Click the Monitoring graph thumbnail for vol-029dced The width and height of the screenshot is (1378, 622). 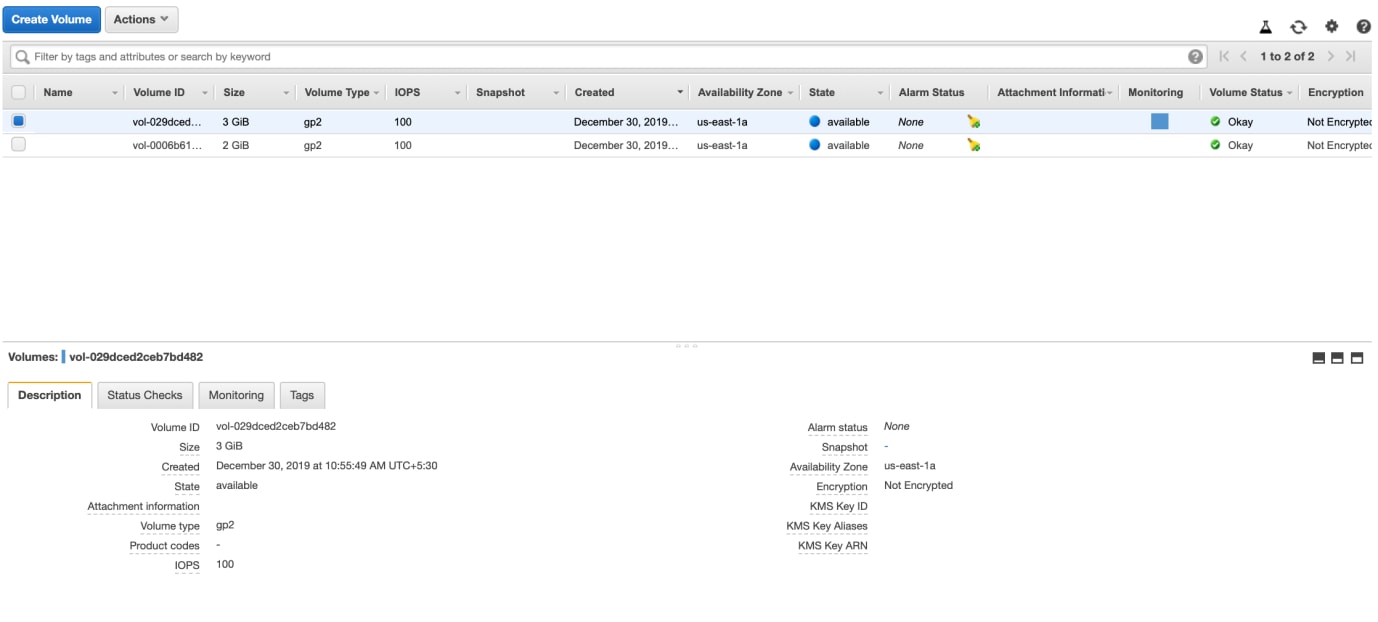(x=1158, y=120)
